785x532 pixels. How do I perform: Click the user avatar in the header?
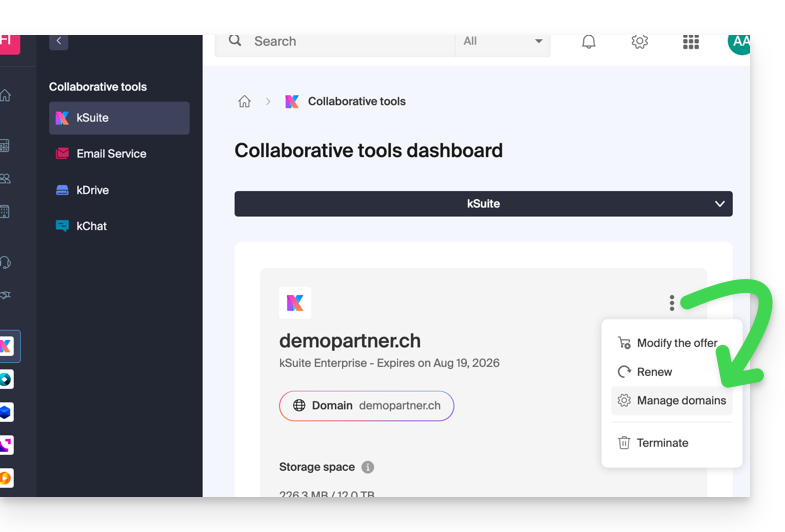[739, 42]
